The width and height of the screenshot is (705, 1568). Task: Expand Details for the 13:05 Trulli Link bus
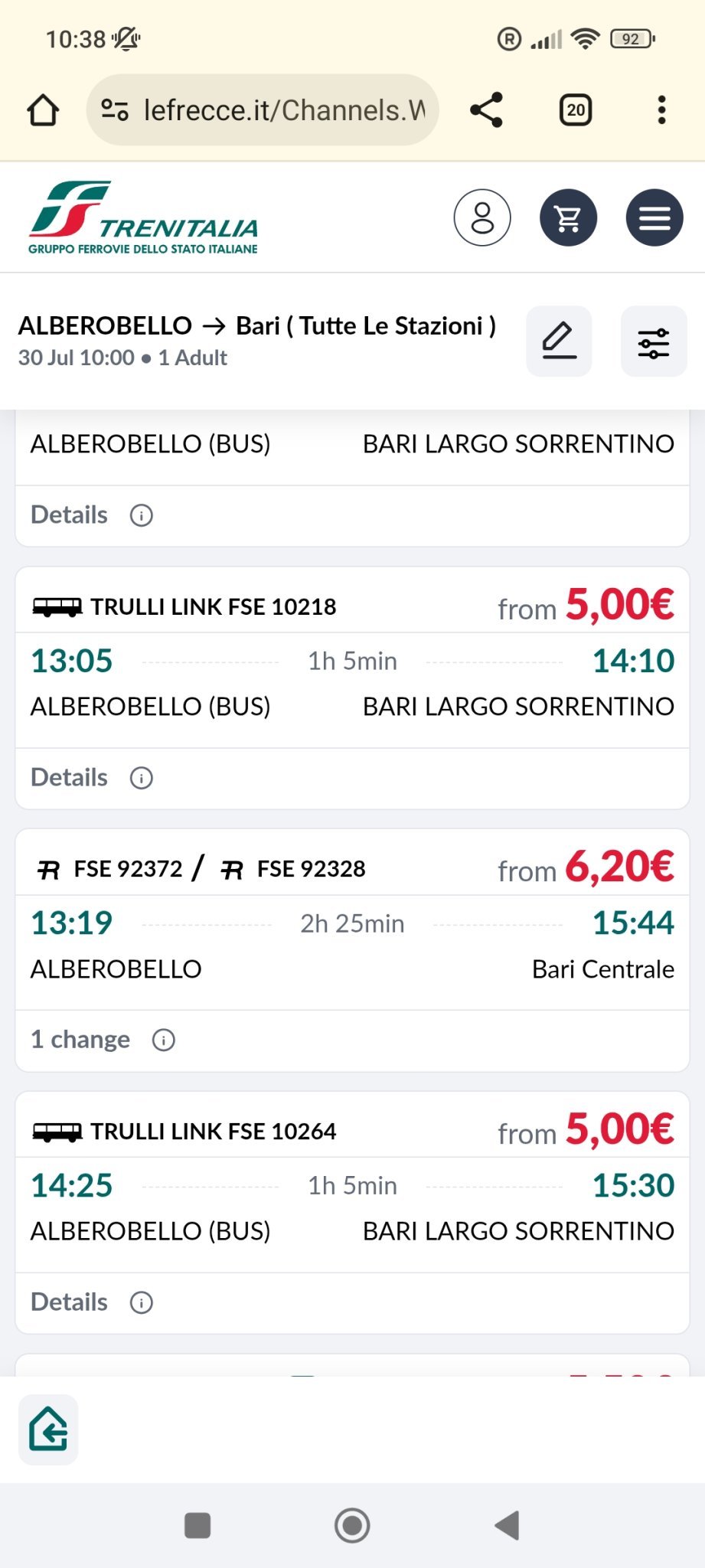(x=91, y=778)
